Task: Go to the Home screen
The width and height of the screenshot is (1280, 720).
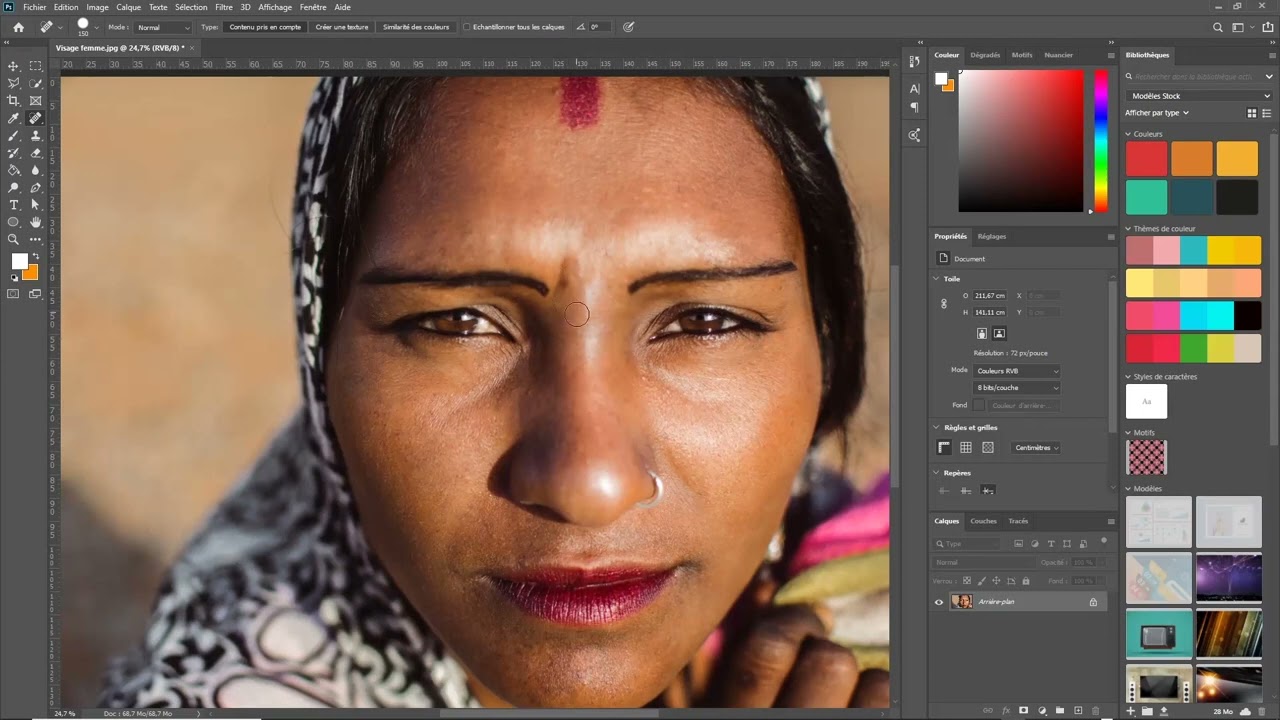Action: [18, 27]
